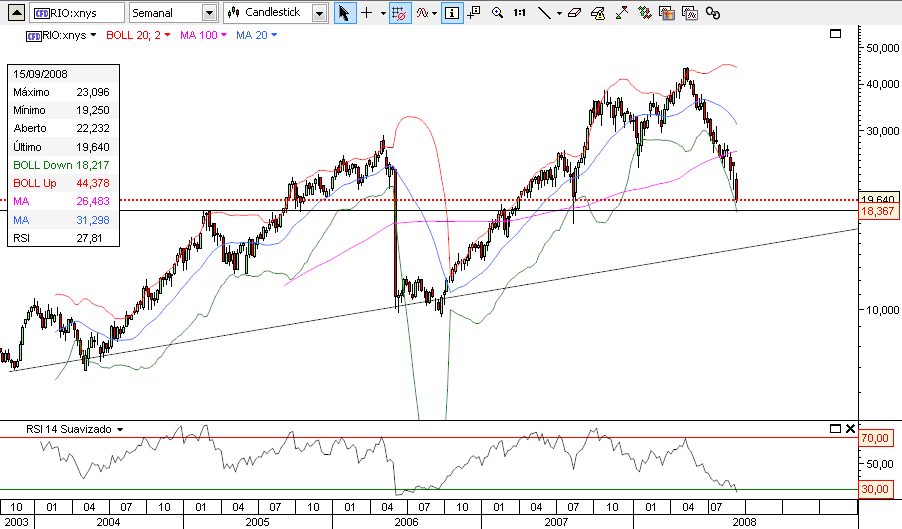Click the collapse arrow button at toolbar start

17,13
